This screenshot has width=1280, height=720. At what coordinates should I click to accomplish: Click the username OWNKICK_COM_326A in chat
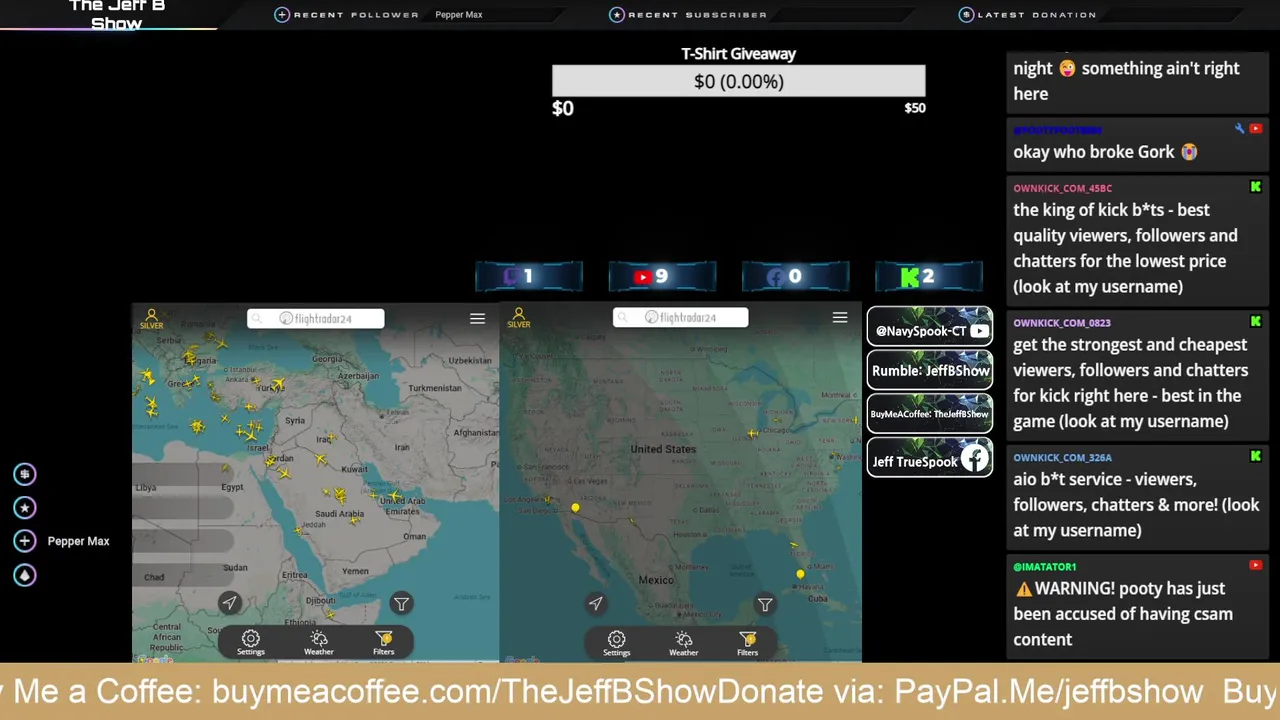pyautogui.click(x=1062, y=458)
